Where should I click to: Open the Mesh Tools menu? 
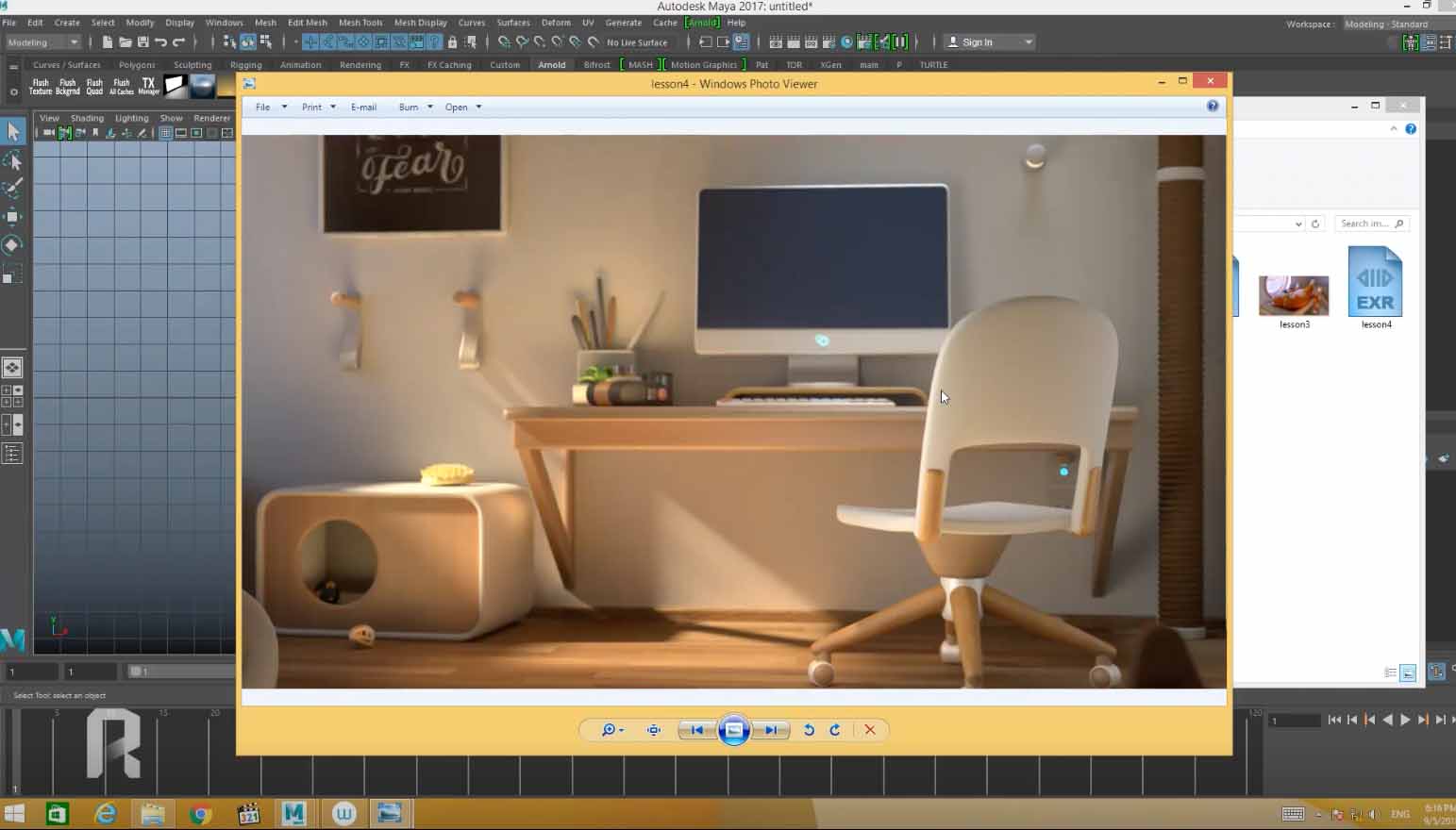(x=360, y=23)
